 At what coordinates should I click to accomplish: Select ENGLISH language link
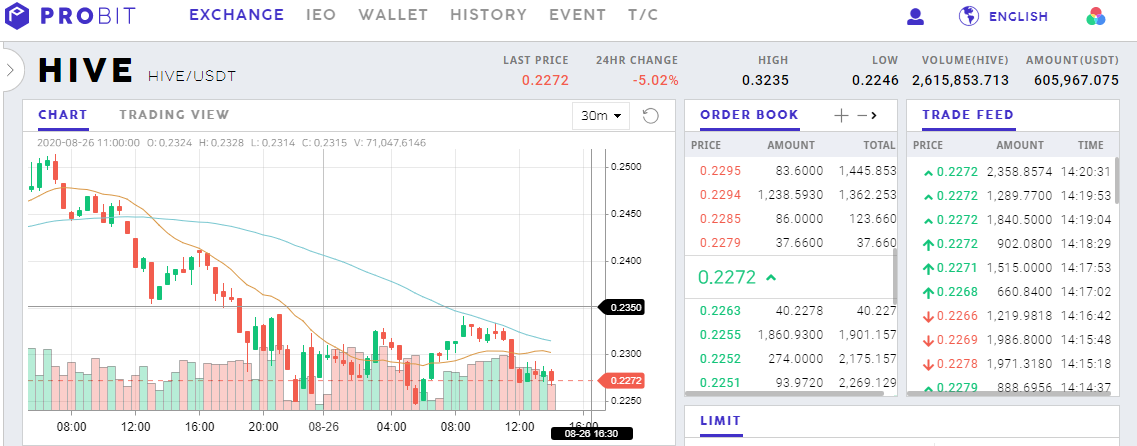(1018, 16)
